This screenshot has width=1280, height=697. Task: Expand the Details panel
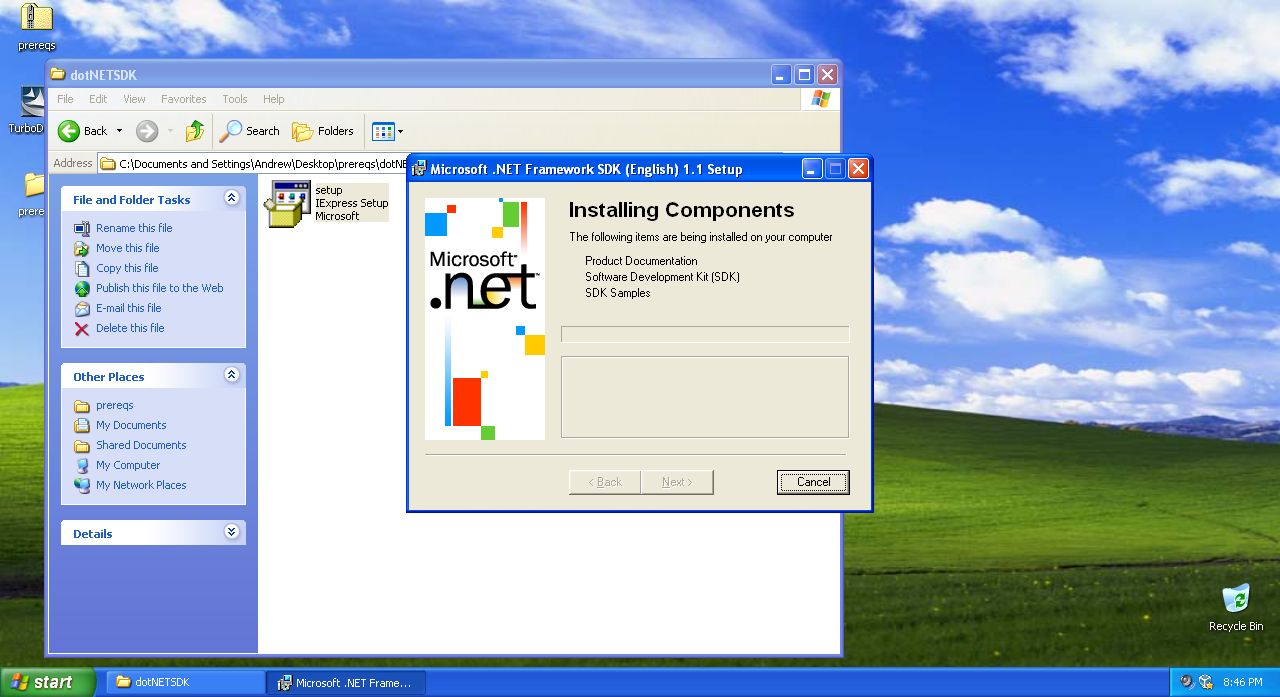(x=232, y=532)
